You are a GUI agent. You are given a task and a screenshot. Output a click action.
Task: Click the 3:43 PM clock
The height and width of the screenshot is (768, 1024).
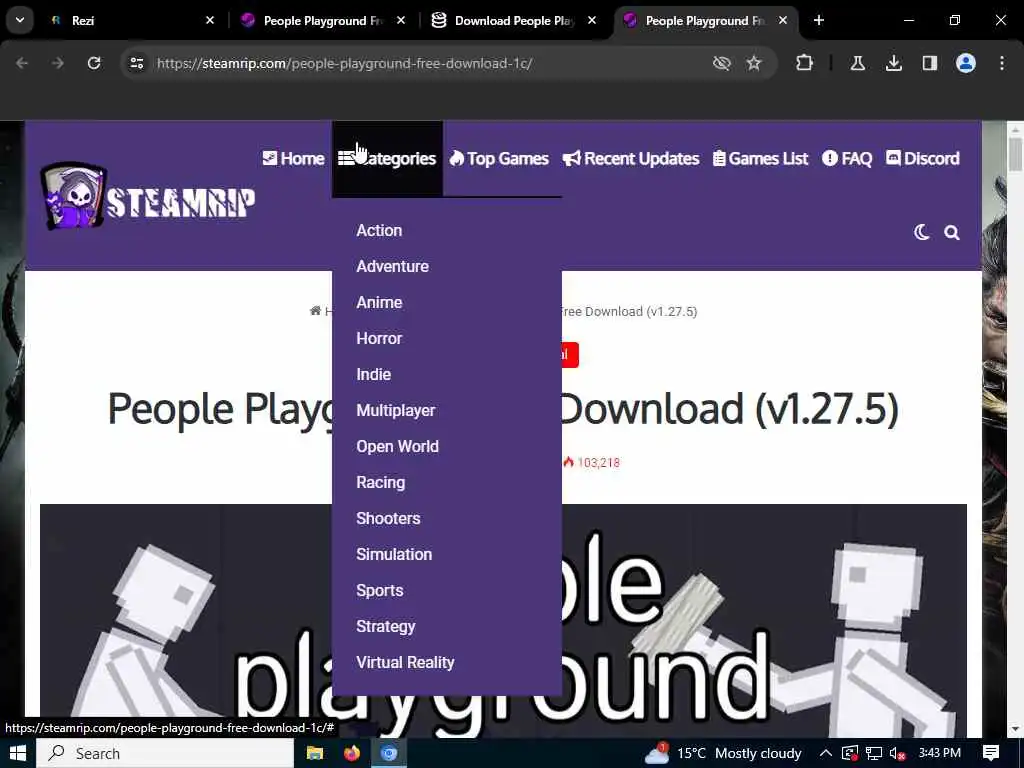tap(940, 753)
